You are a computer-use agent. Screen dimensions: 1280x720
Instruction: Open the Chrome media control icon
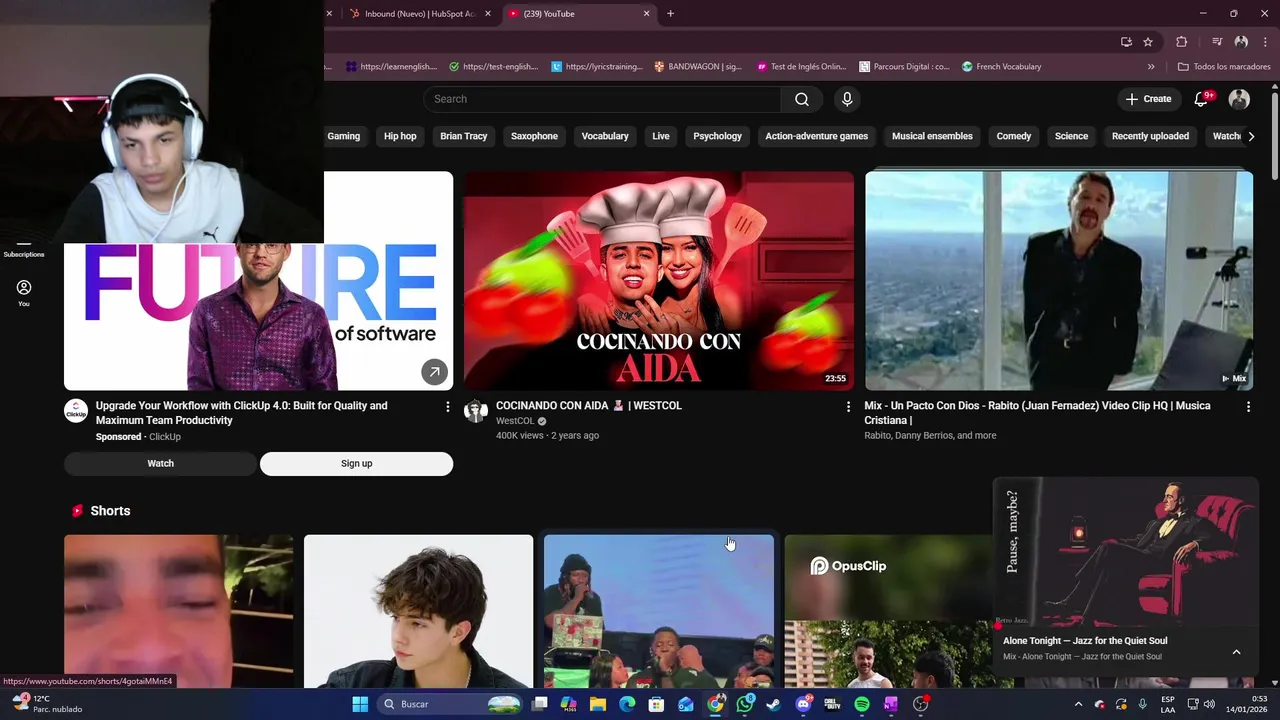(1217, 42)
